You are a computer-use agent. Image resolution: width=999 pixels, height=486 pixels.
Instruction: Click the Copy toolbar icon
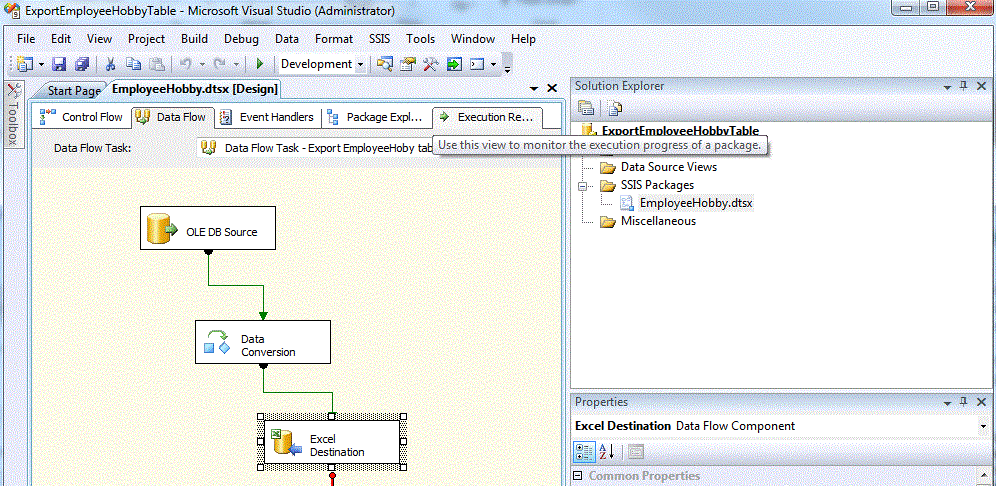point(133,64)
